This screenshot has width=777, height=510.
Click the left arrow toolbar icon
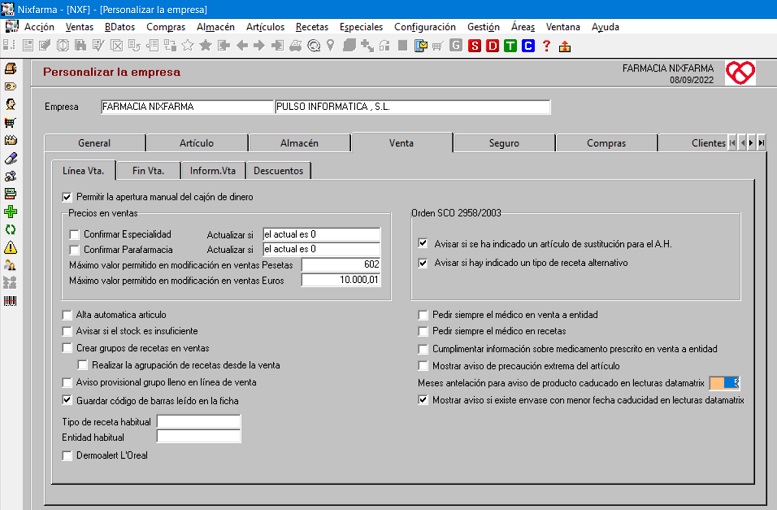[x=242, y=46]
